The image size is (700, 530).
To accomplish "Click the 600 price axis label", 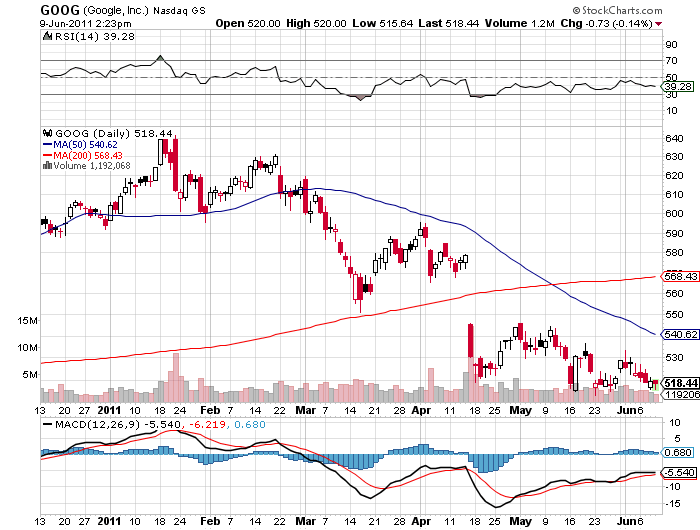I will pyautogui.click(x=674, y=213).
